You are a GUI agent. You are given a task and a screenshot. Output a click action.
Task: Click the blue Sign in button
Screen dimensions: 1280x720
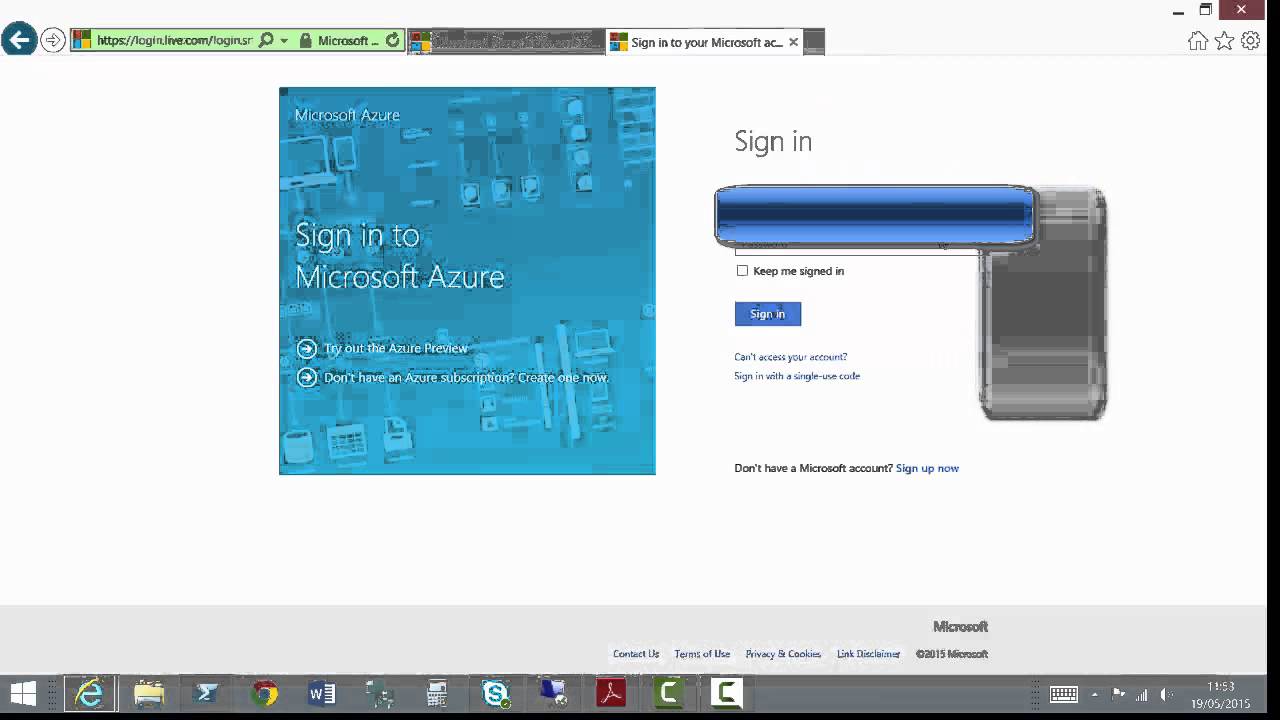768,314
